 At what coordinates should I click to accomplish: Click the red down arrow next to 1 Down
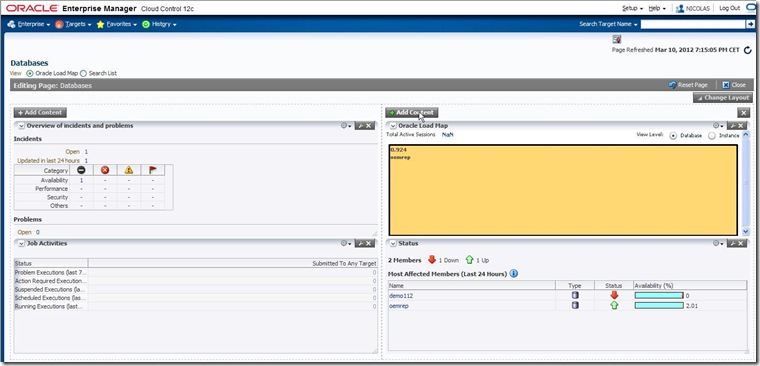click(x=432, y=260)
